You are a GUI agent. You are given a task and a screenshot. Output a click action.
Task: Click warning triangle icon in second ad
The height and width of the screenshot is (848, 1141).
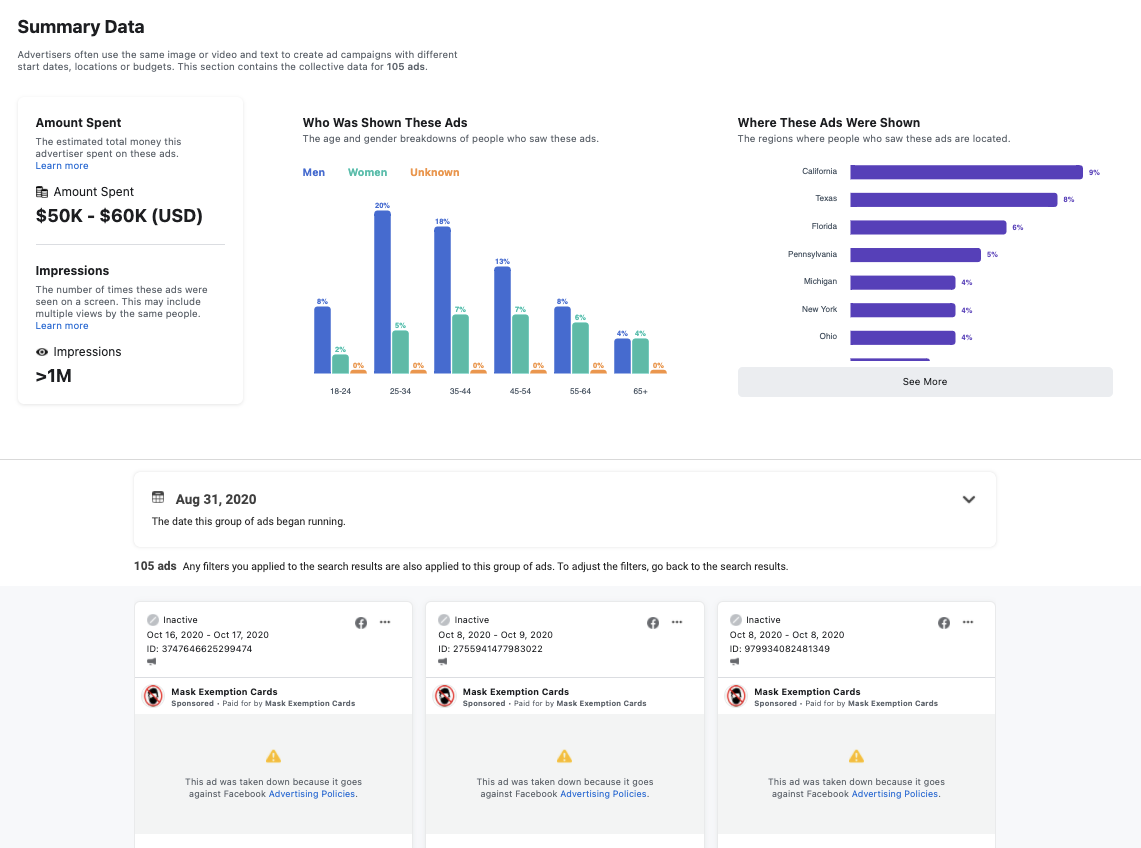click(x=565, y=757)
